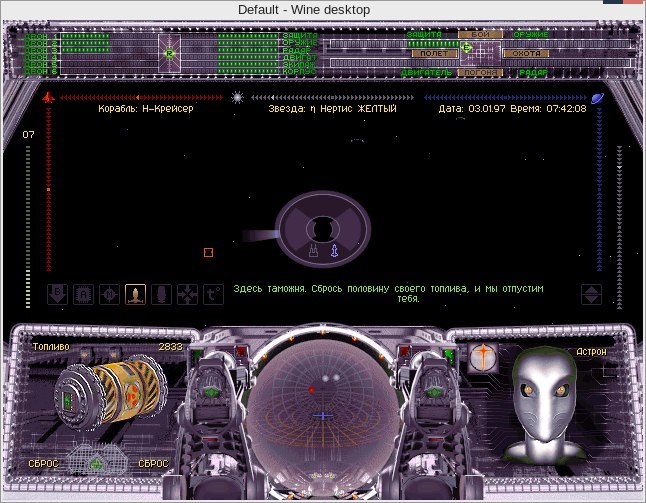Viewport: 646px width, 503px height.
Task: Click the orange cross compass icon
Action: coord(483,357)
